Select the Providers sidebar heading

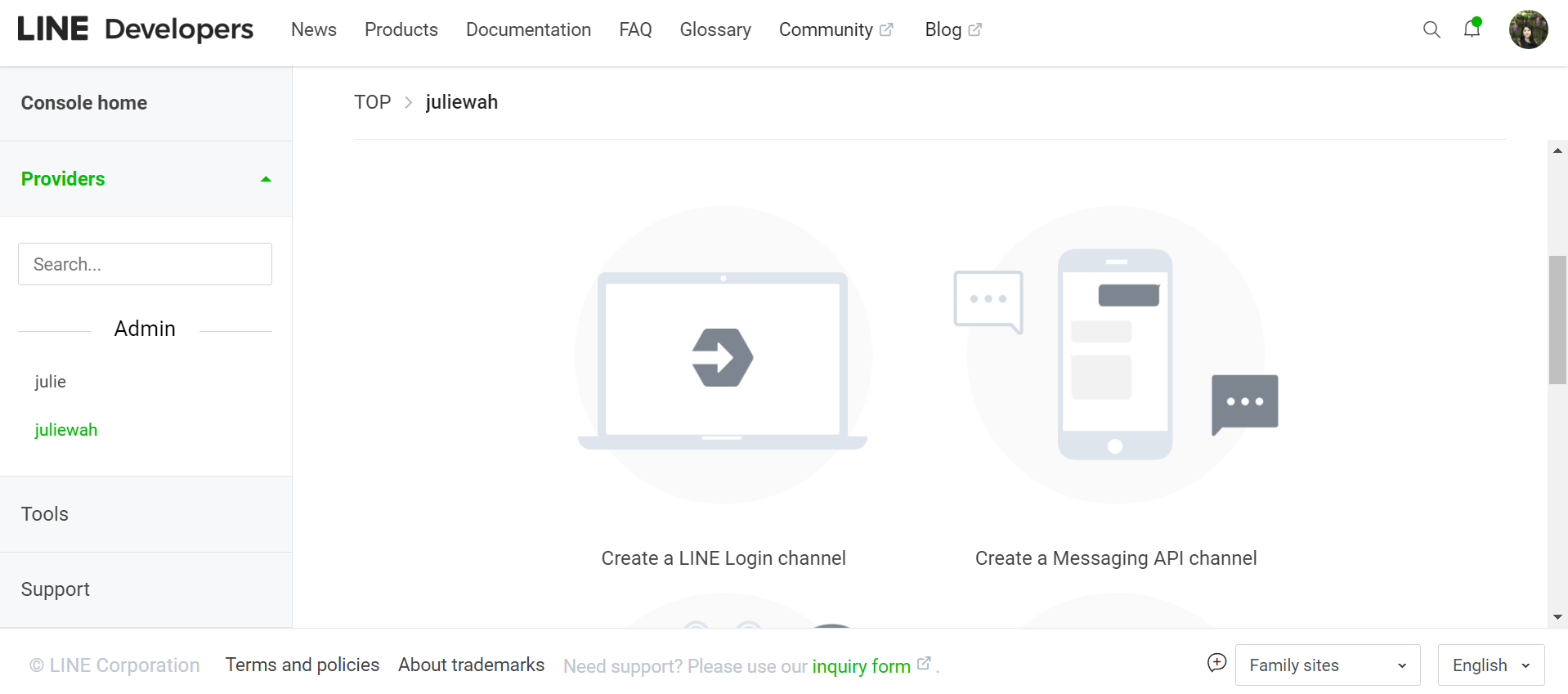[63, 179]
